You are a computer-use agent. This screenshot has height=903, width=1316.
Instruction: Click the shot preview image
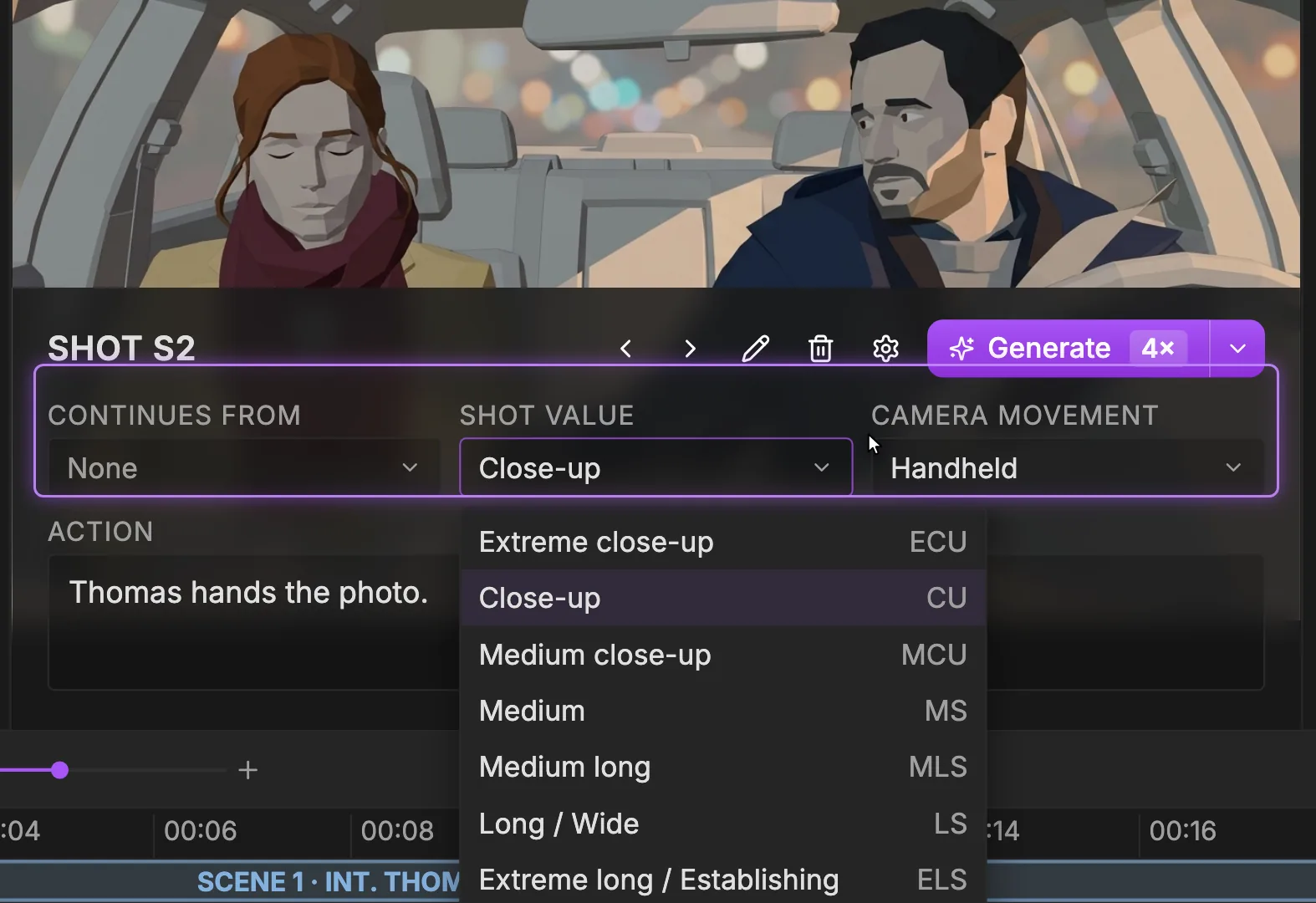click(656, 144)
